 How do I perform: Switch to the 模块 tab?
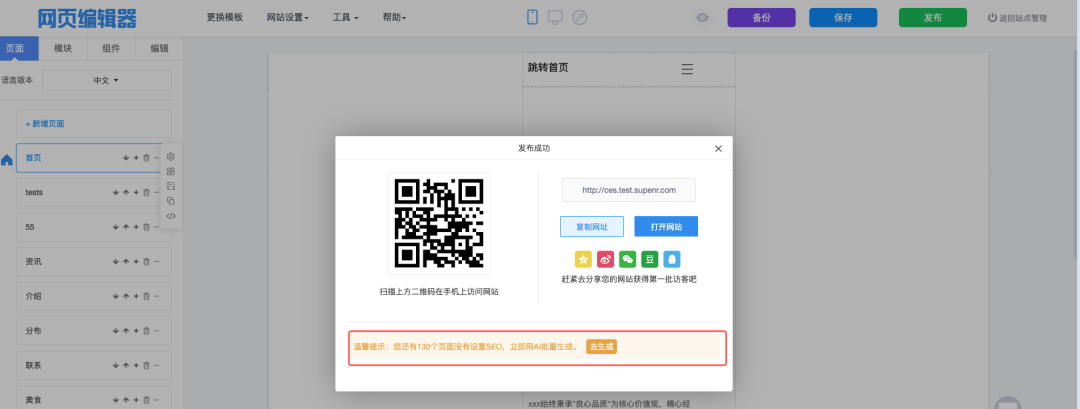coord(63,48)
